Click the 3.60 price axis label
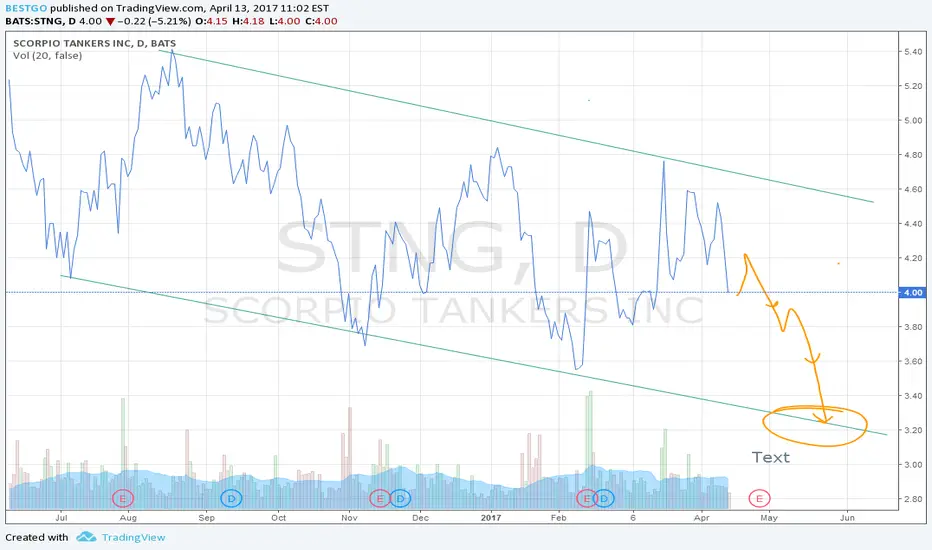The width and height of the screenshot is (932, 550). coord(914,362)
